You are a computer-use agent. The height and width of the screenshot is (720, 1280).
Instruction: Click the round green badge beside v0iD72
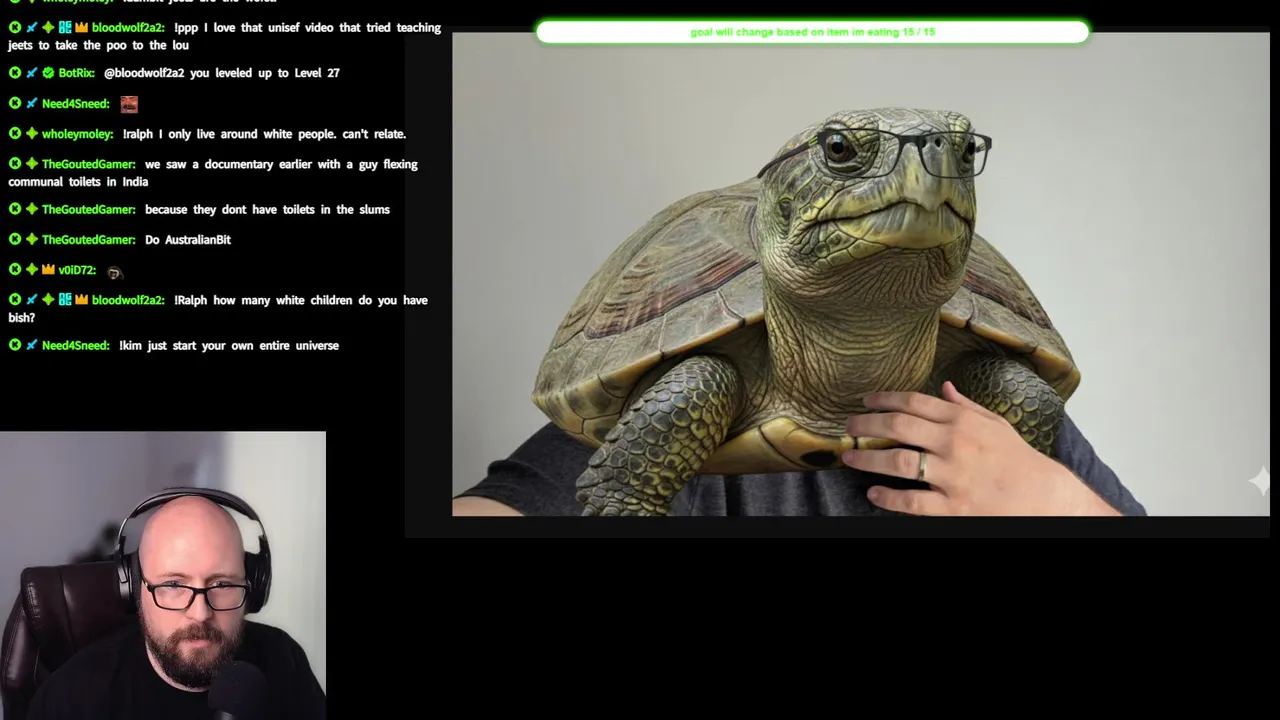tap(15, 270)
